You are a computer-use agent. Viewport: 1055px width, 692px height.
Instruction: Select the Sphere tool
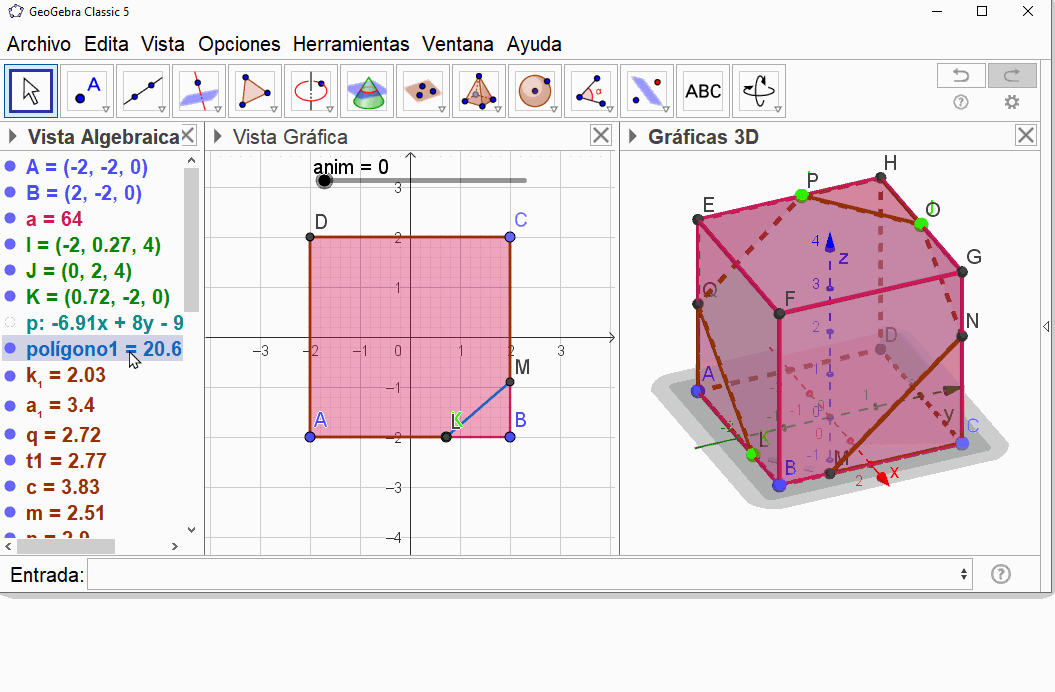[535, 91]
